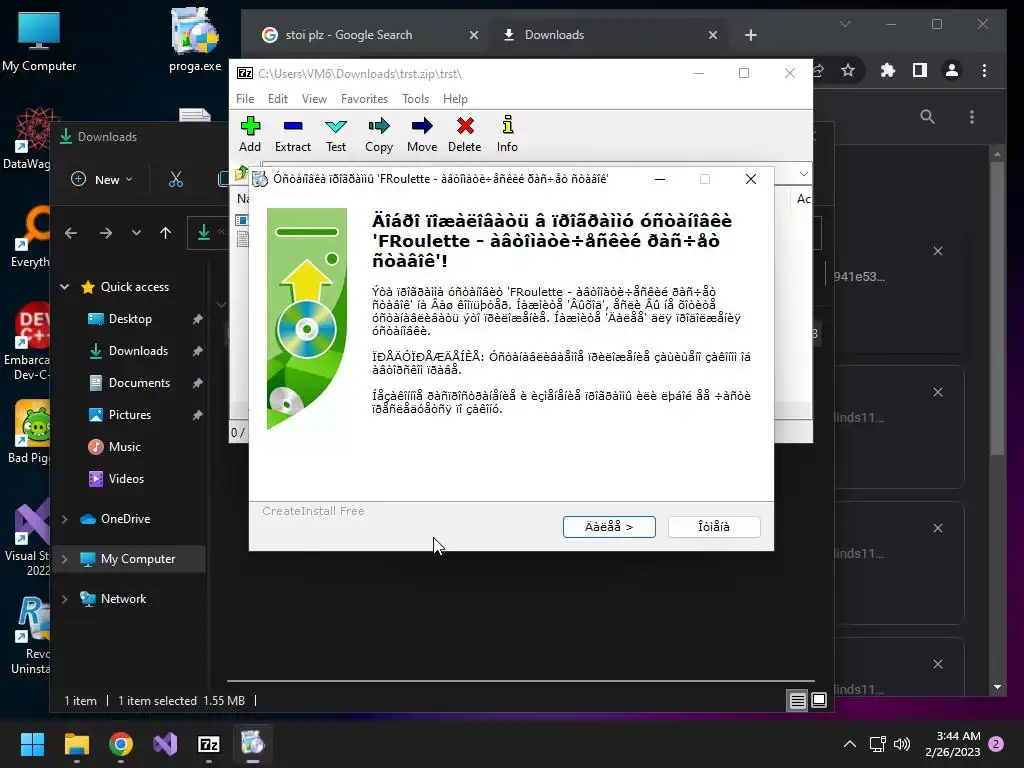
Task: Open the Favorites menu in 7-Zip
Action: 364,99
